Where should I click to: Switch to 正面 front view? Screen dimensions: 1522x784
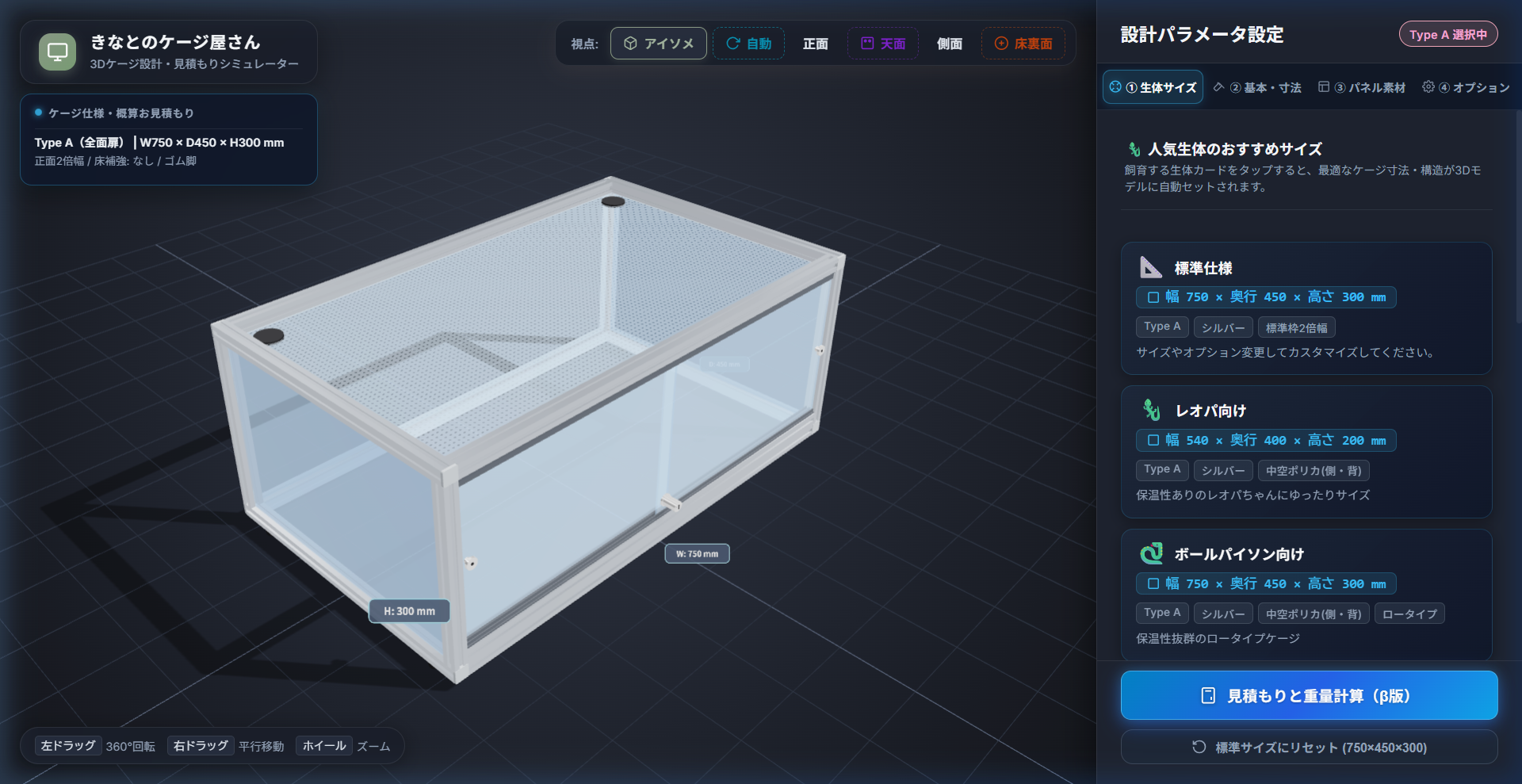click(816, 44)
